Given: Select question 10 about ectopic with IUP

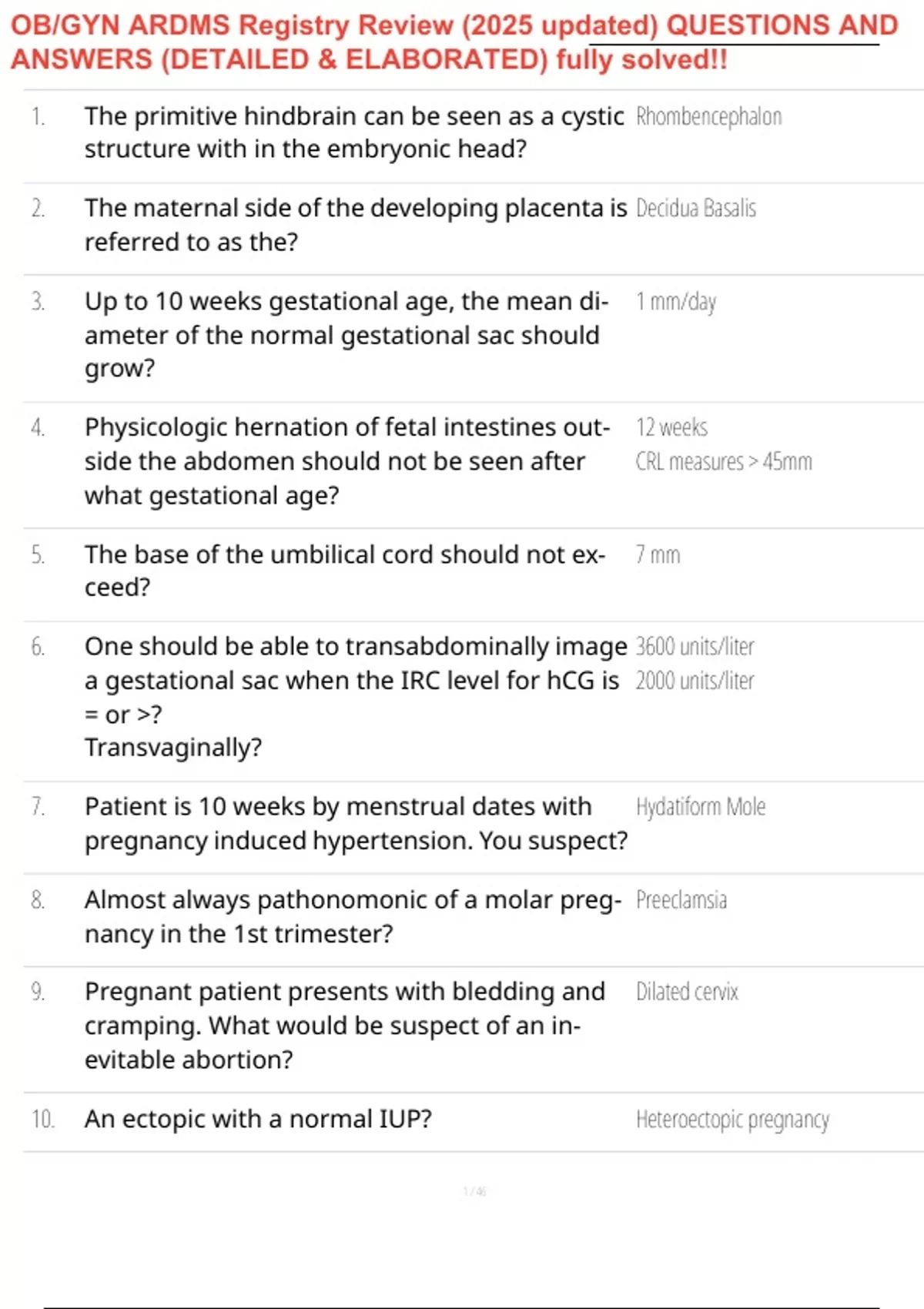Looking at the screenshot, I should click(x=258, y=1119).
